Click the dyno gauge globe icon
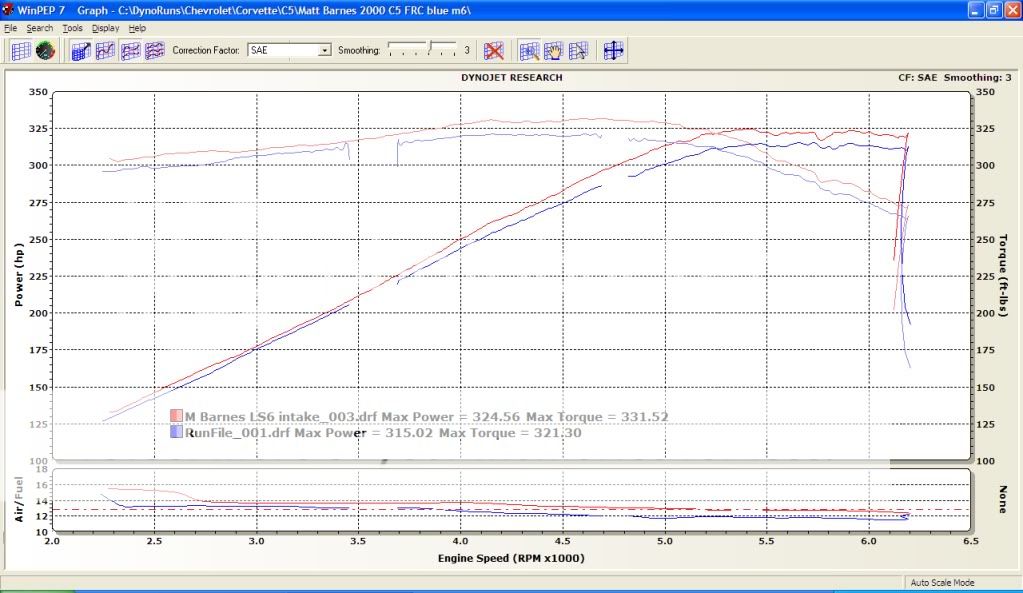The image size is (1023, 593). click(x=44, y=50)
